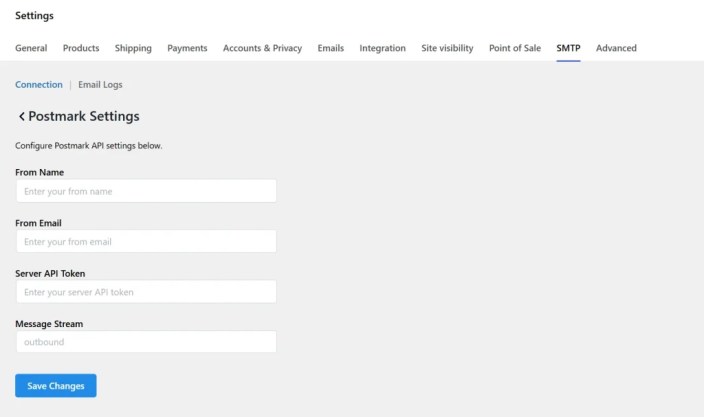Save Changes to Postmark settings
The image size is (704, 417).
[x=56, y=386]
